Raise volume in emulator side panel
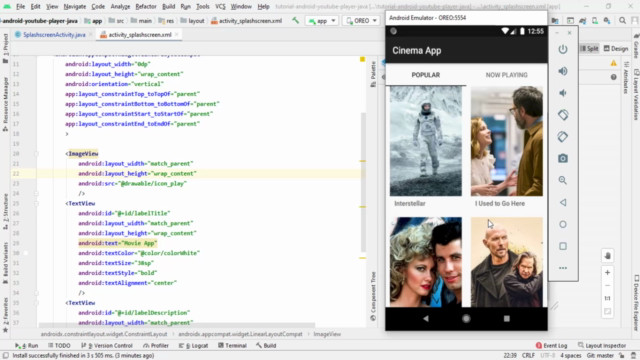Screen dimensions: 640x360 tap(563, 71)
